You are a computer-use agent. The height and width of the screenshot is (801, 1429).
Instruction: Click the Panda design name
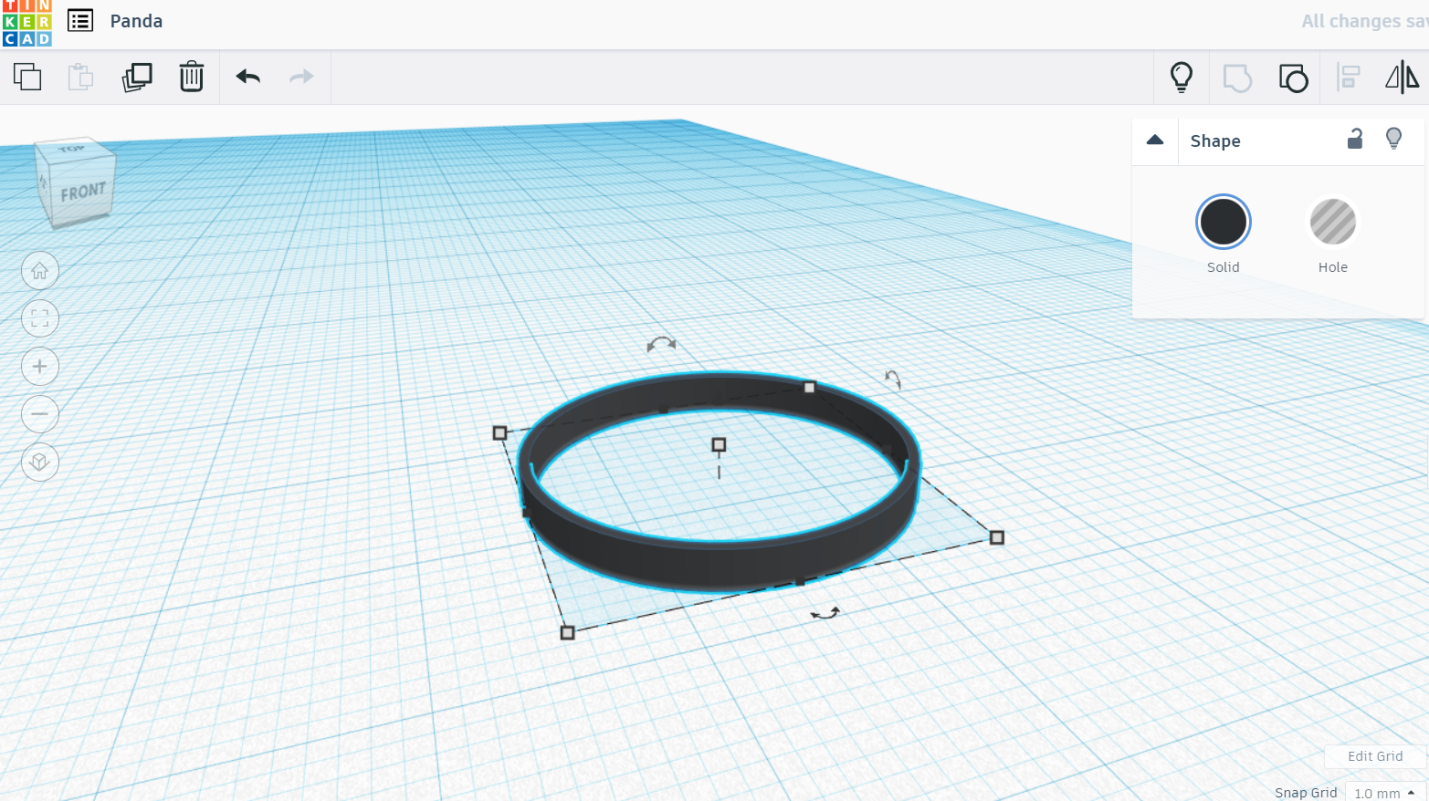pyautogui.click(x=136, y=21)
